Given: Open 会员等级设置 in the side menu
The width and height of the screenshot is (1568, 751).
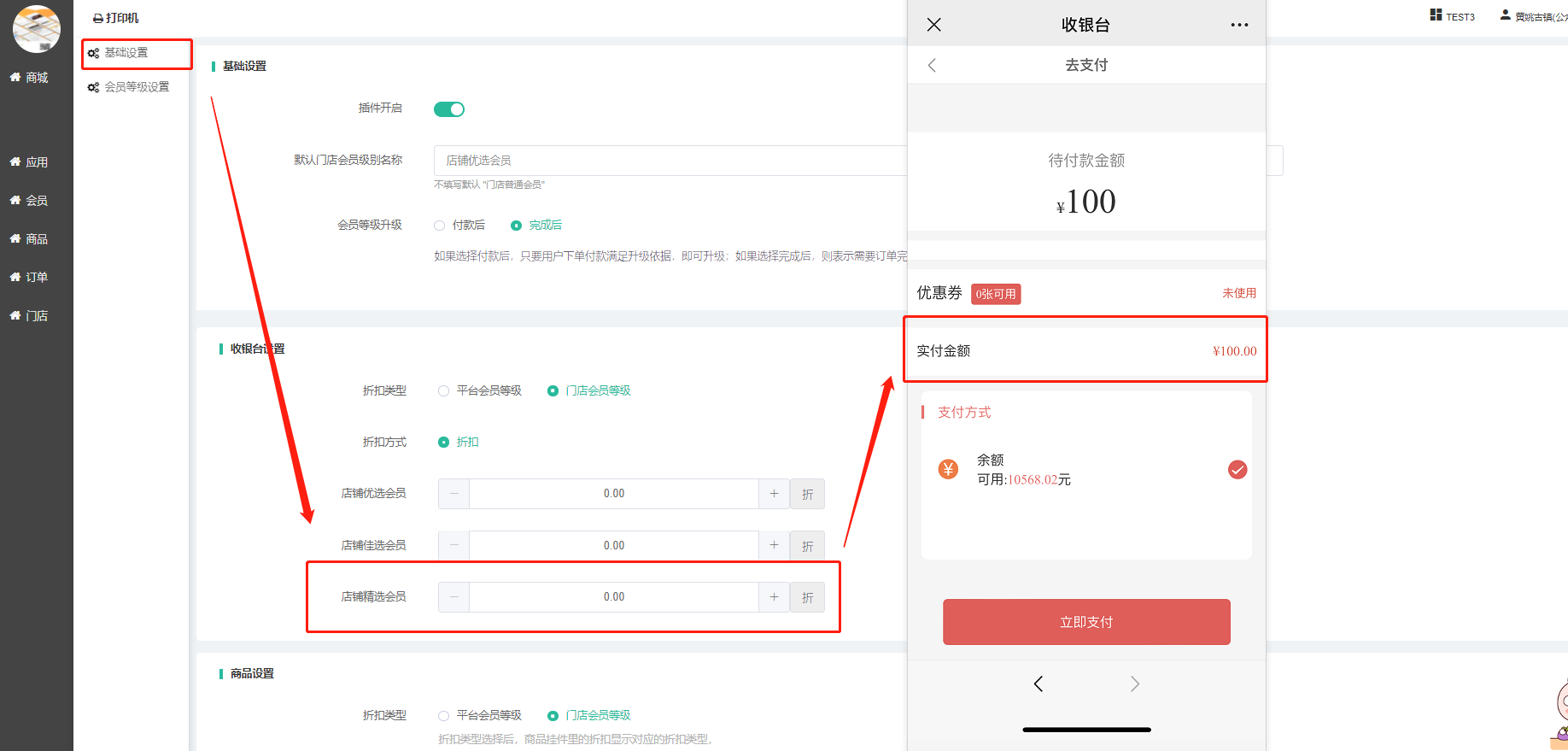Looking at the screenshot, I should coord(137,87).
